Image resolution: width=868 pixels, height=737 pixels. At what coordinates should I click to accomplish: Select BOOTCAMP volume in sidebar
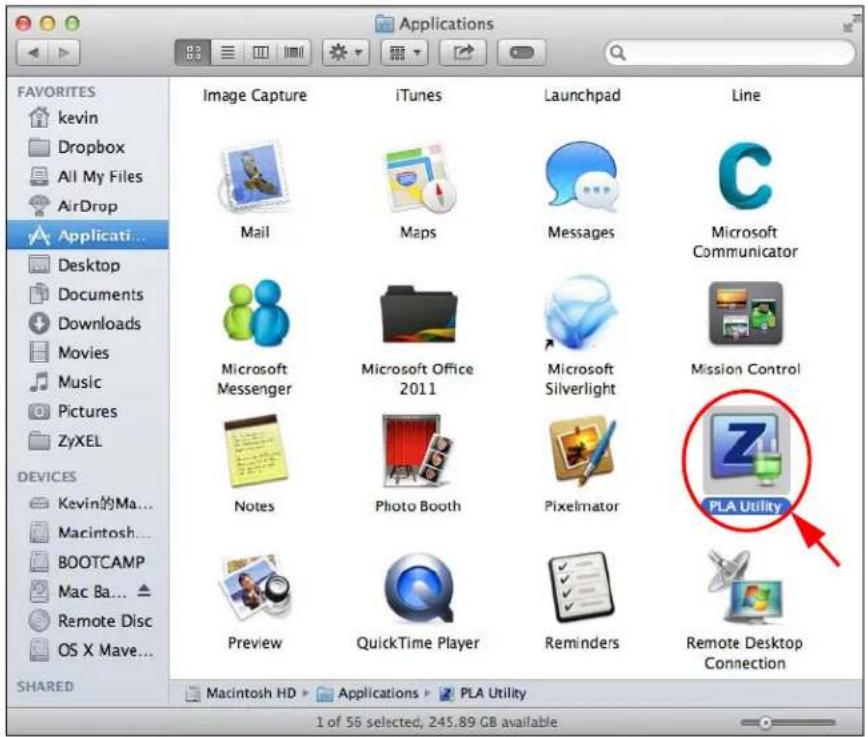click(x=87, y=562)
